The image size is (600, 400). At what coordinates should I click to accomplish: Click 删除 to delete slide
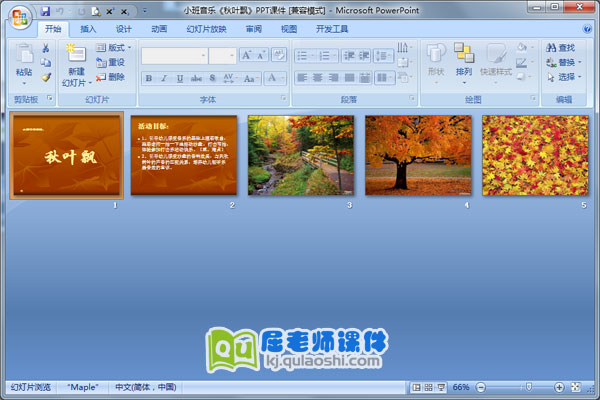click(110, 77)
